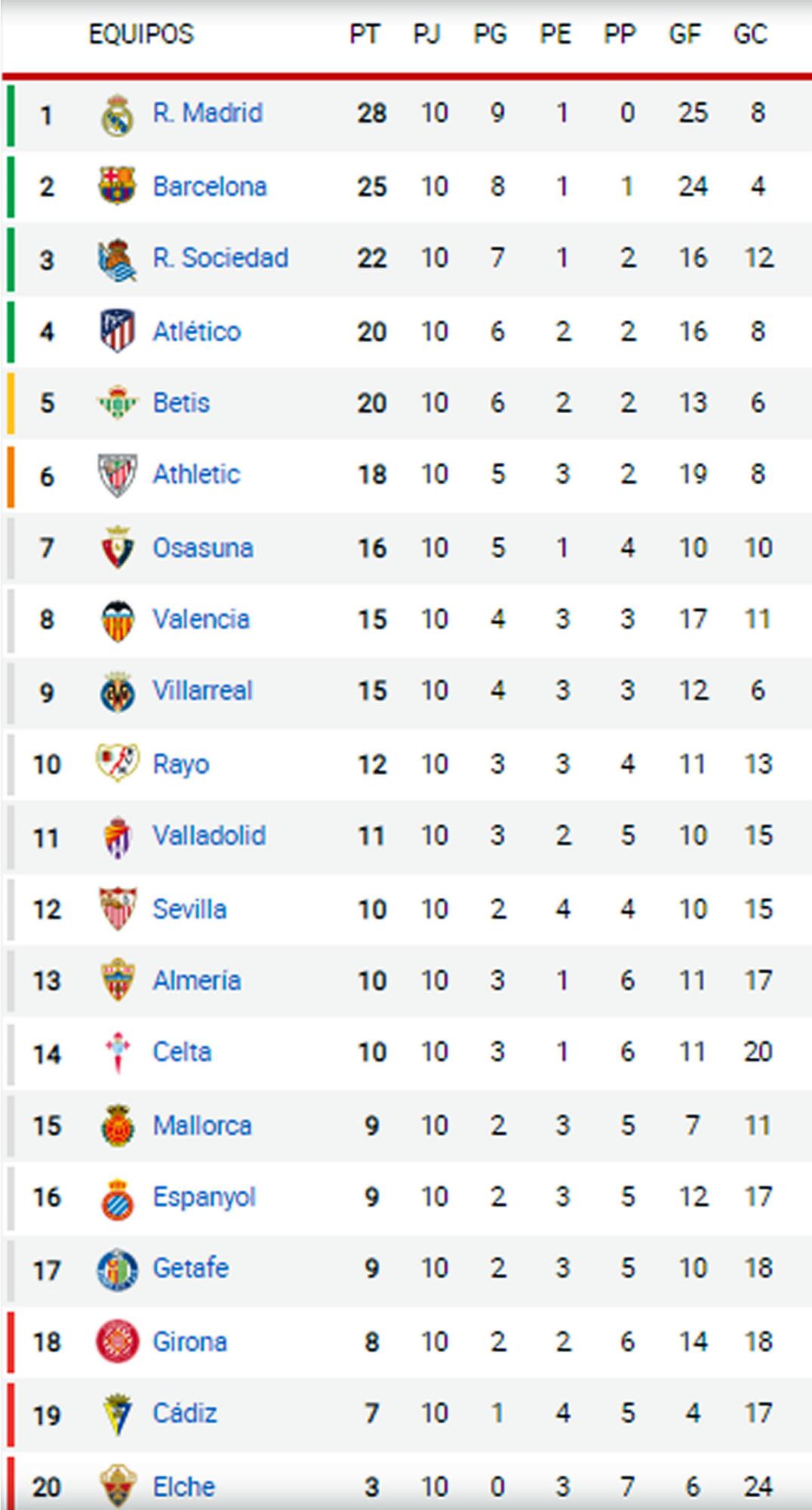The image size is (812, 1510).
Task: Click the EQUIPOS column header
Action: coord(141,34)
